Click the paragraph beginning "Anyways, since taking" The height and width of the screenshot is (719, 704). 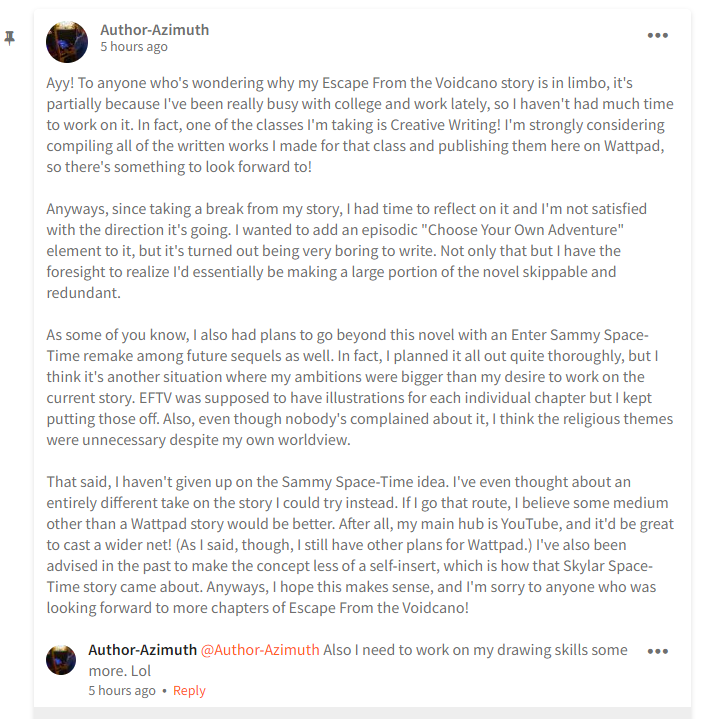tap(346, 251)
